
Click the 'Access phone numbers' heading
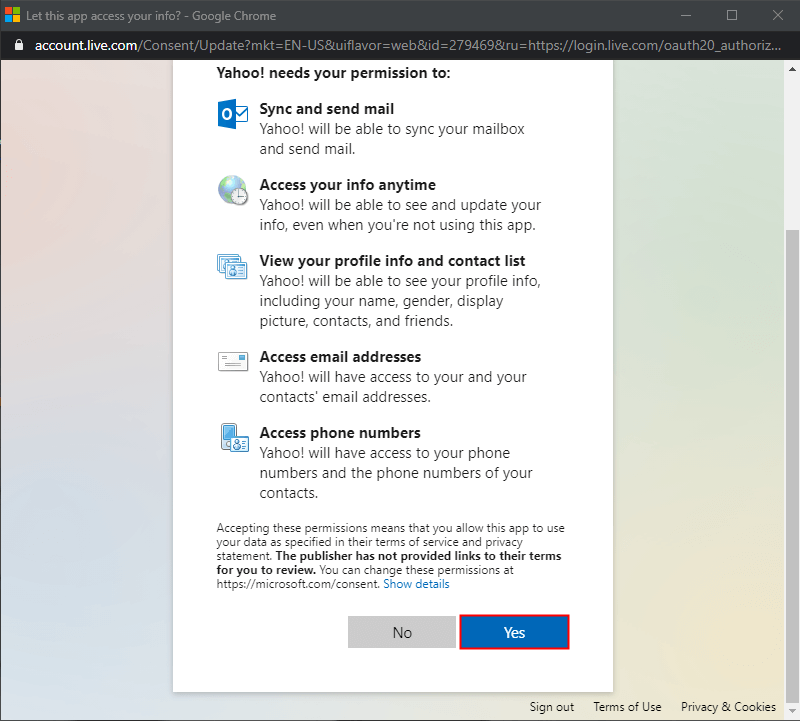340,433
